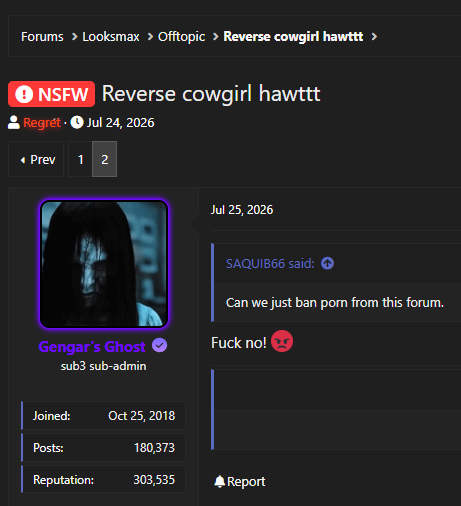Jump to page 1 of thread
This screenshot has width=461, height=506.
click(80, 159)
